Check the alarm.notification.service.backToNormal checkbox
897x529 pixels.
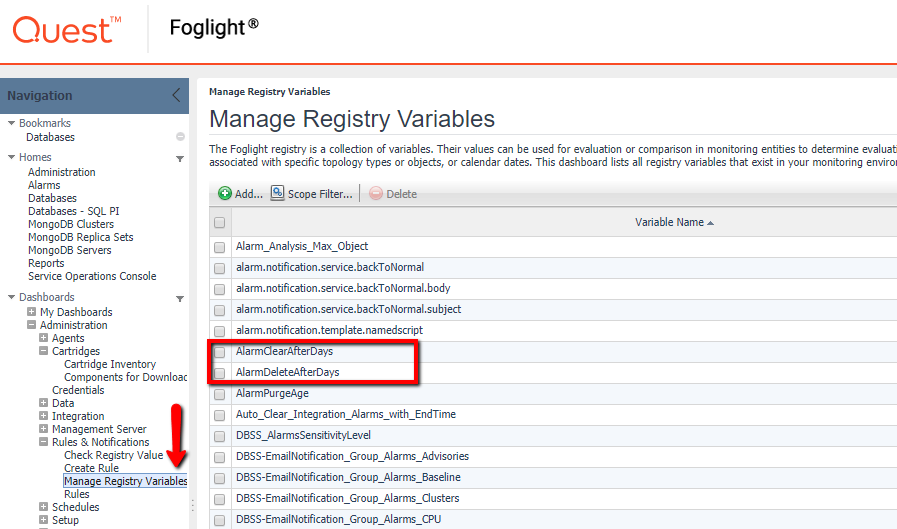click(219, 268)
